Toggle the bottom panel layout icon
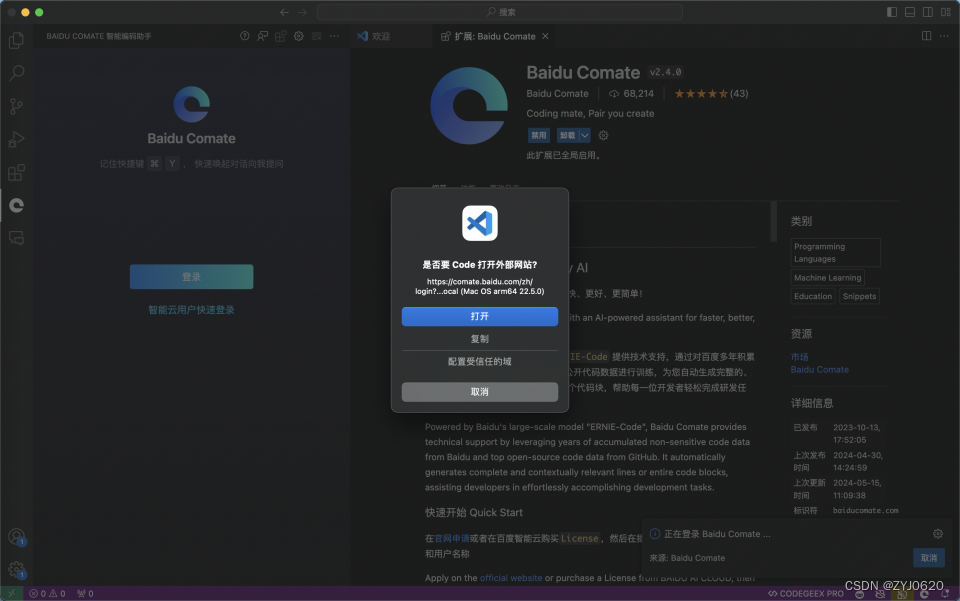The width and height of the screenshot is (960, 601). (x=910, y=12)
